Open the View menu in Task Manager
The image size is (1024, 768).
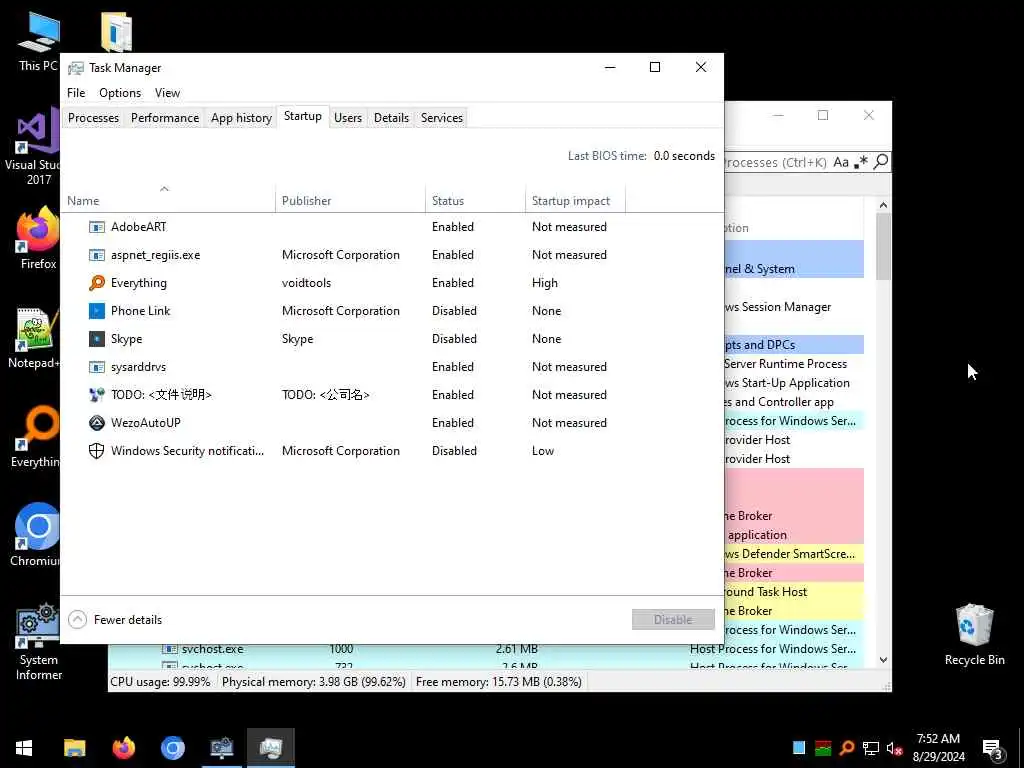click(x=167, y=93)
